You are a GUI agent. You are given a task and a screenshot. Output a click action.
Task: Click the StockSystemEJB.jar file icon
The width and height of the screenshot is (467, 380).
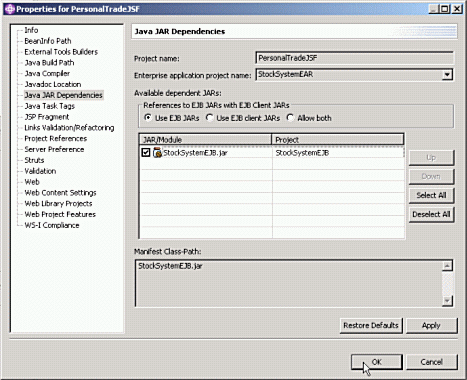pos(157,153)
